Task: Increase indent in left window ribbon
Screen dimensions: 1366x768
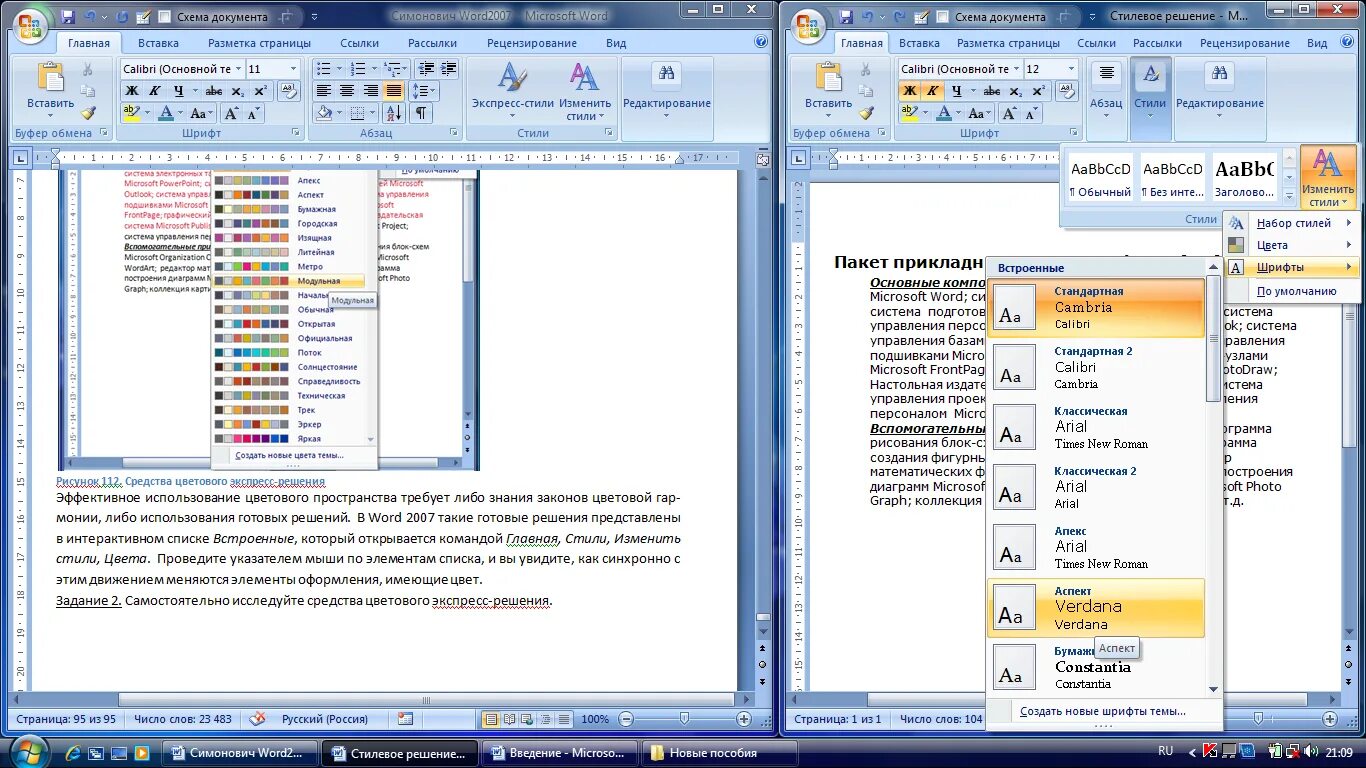Action: pos(448,69)
